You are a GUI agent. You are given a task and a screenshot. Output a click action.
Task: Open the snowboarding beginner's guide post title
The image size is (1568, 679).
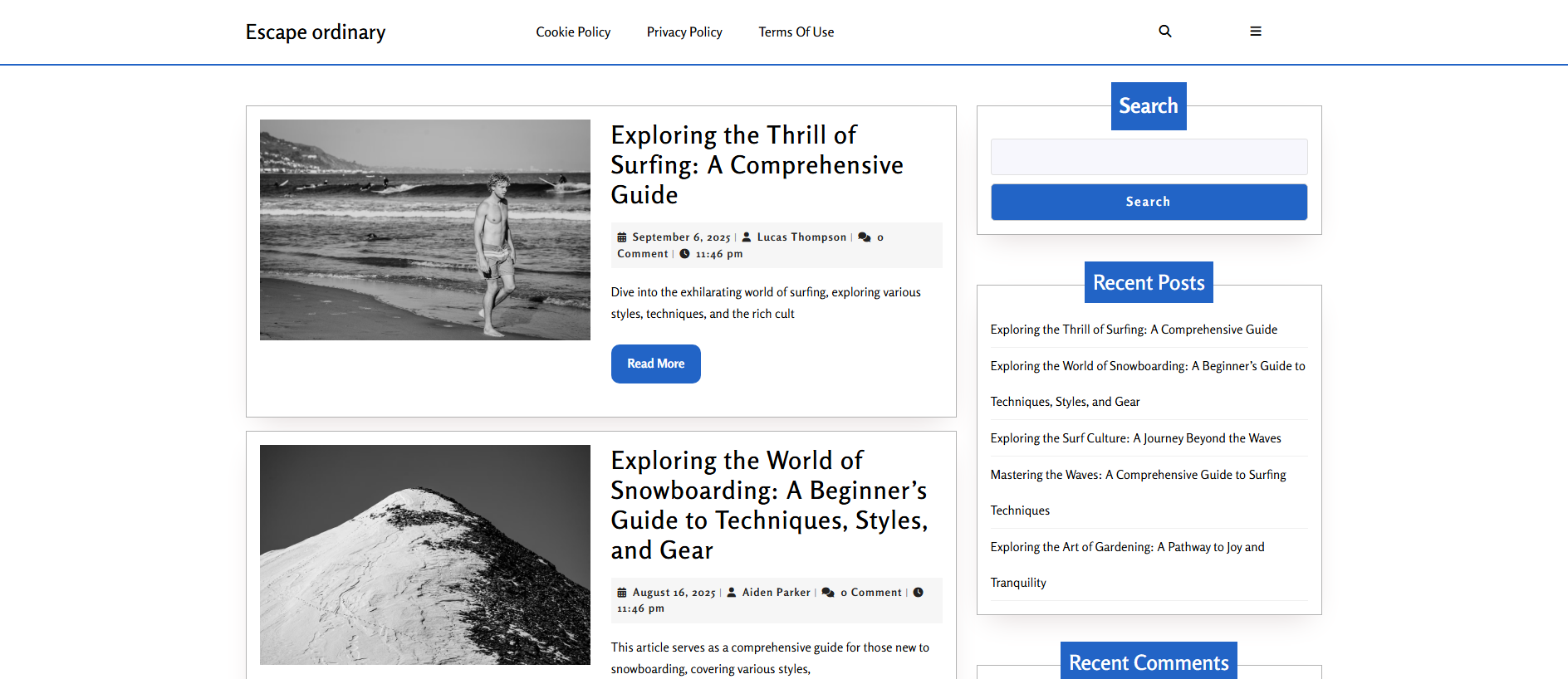tap(769, 506)
